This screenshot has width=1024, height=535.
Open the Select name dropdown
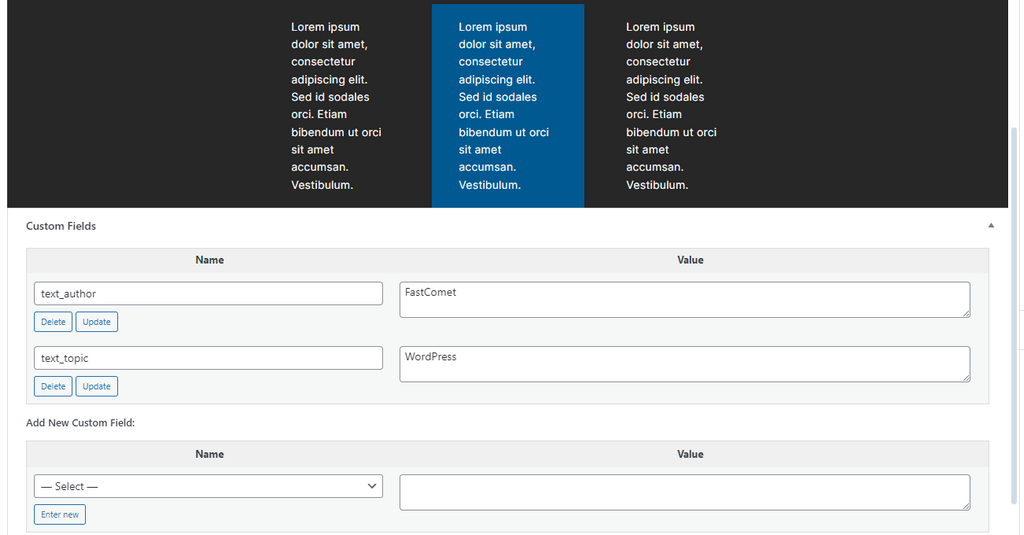coord(208,486)
